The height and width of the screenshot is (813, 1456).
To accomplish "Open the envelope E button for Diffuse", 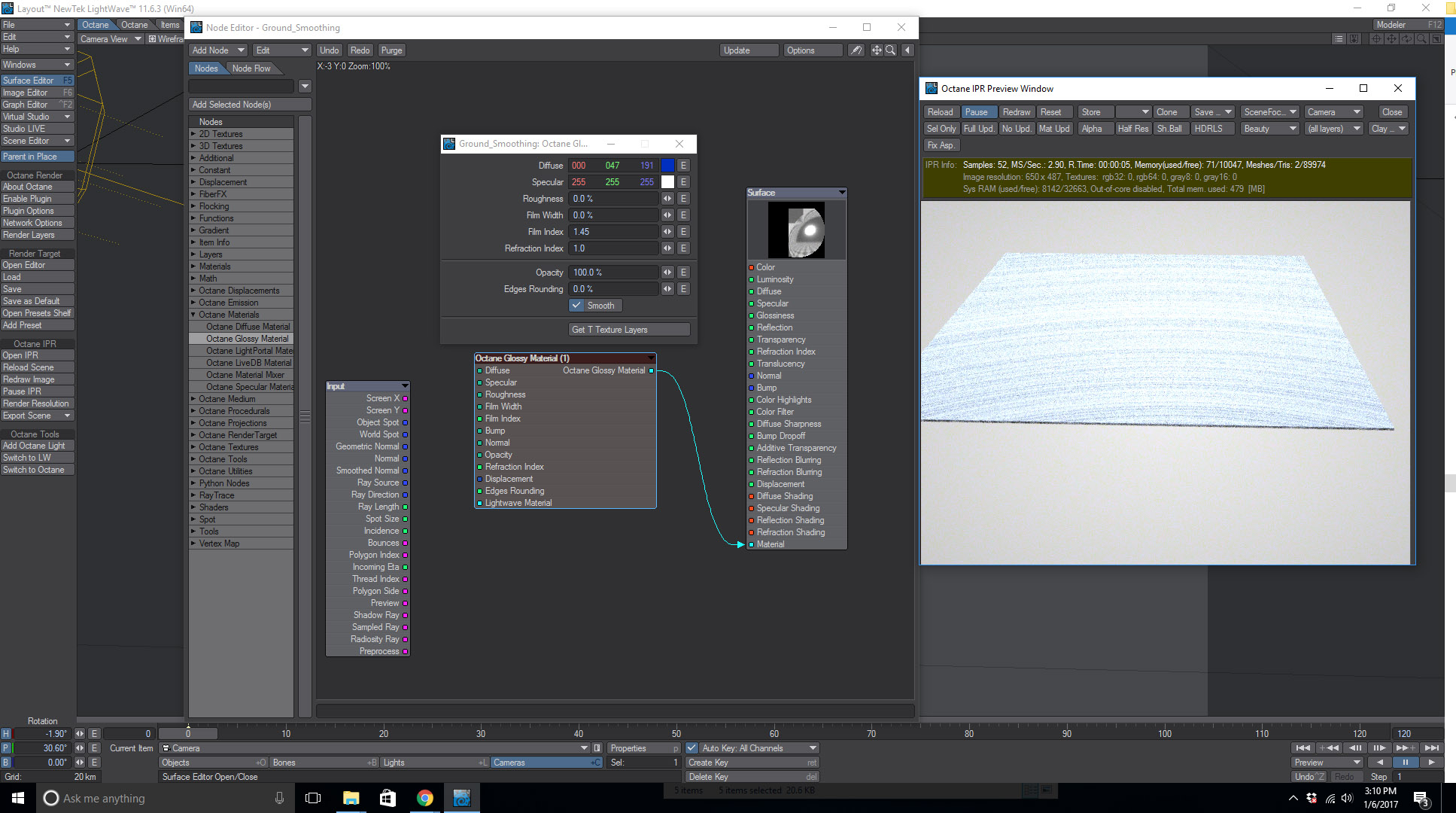I will (x=683, y=166).
